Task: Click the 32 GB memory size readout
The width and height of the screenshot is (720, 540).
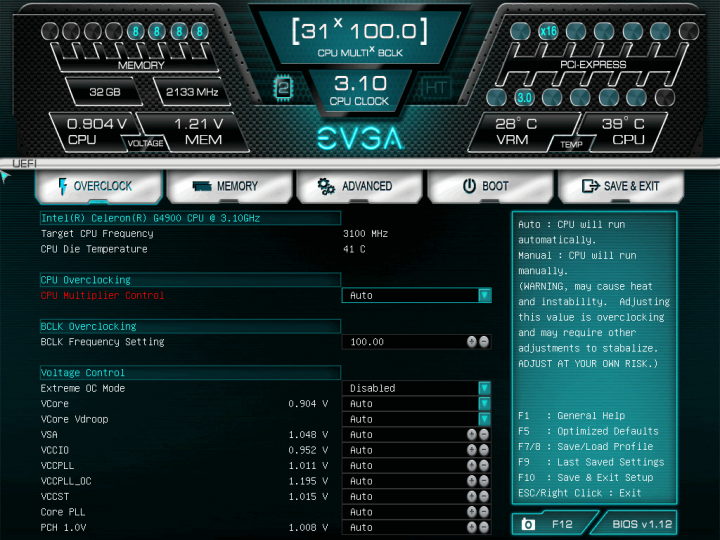Action: [105, 92]
